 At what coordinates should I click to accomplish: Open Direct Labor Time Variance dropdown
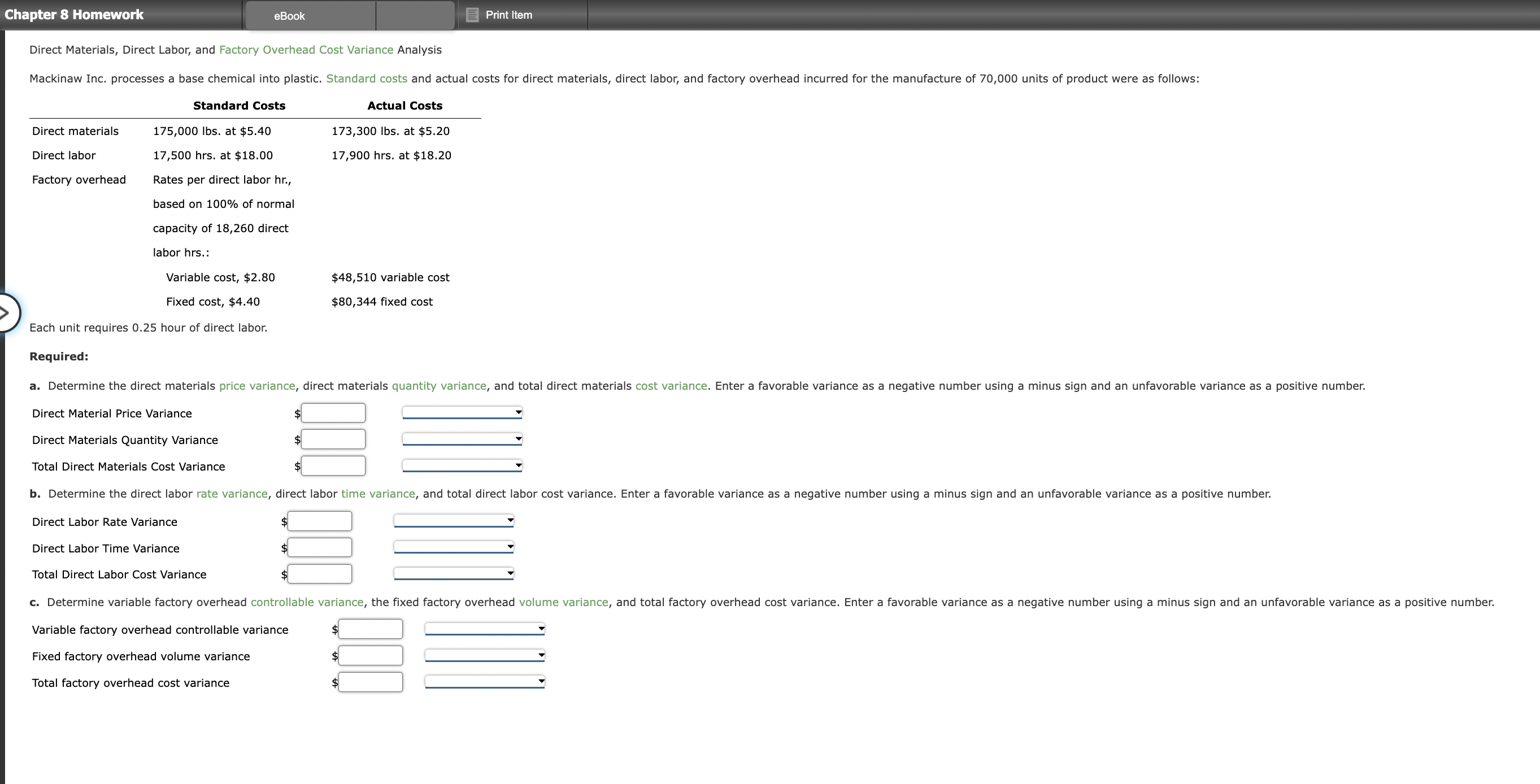tap(454, 547)
